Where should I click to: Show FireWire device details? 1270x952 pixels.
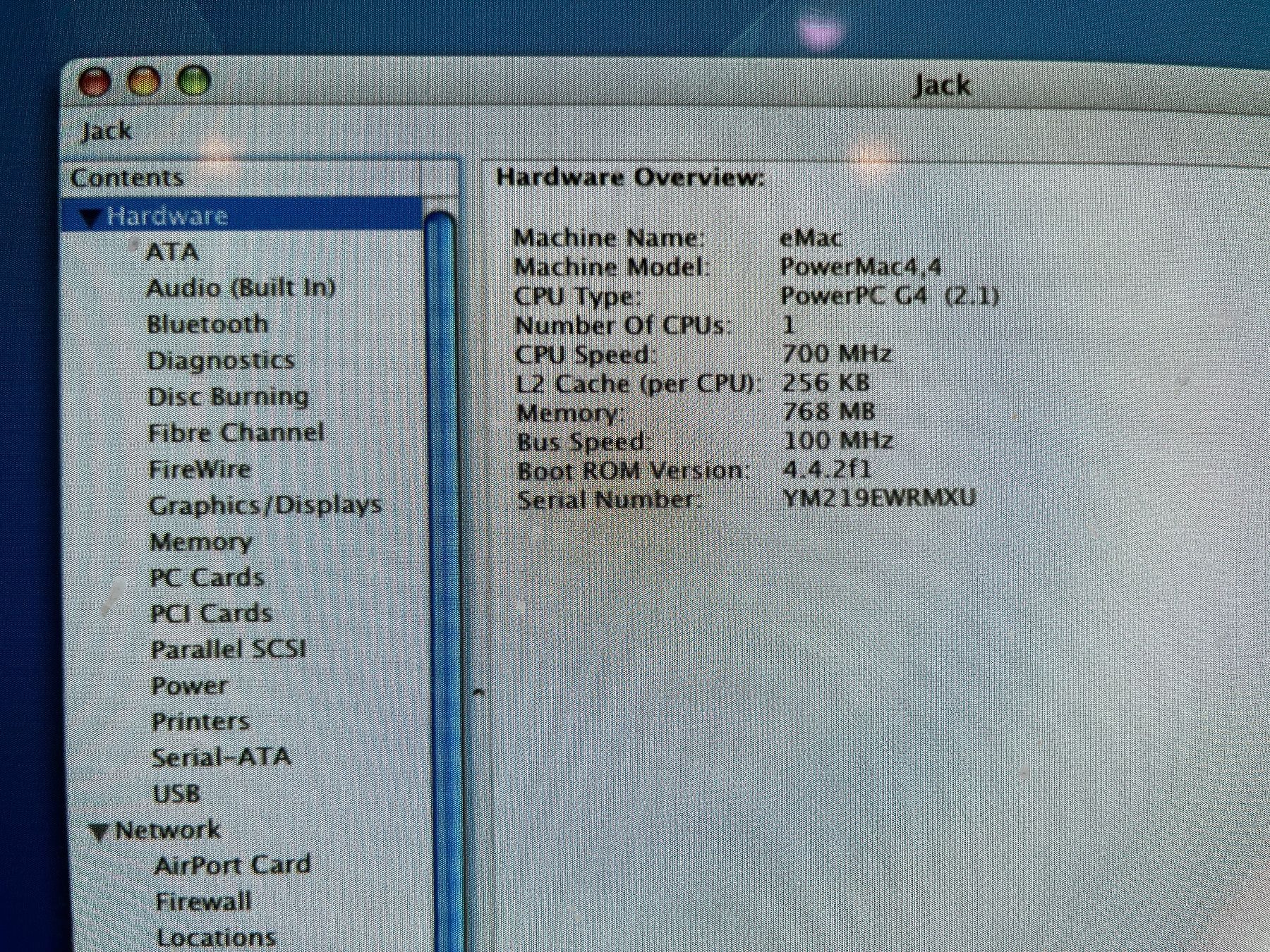(200, 470)
